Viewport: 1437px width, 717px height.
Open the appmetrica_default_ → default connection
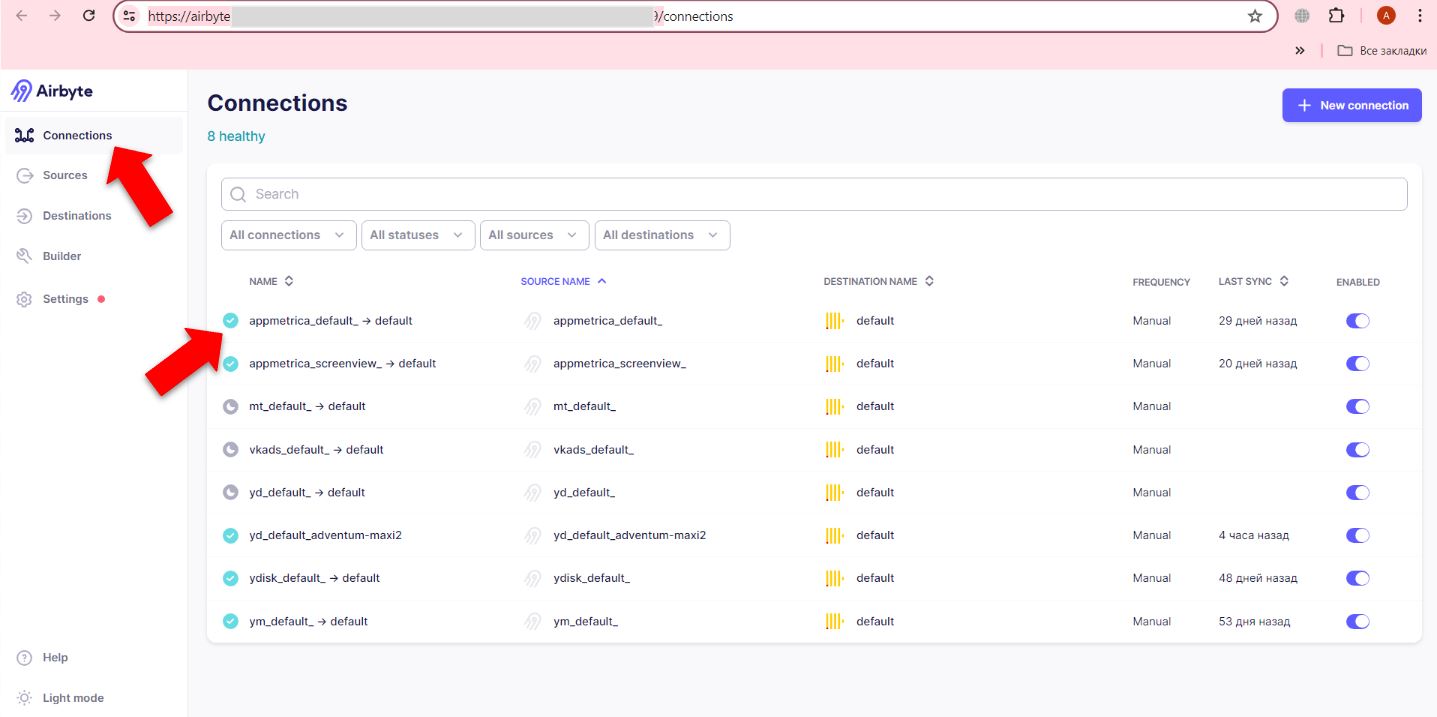pyautogui.click(x=331, y=321)
